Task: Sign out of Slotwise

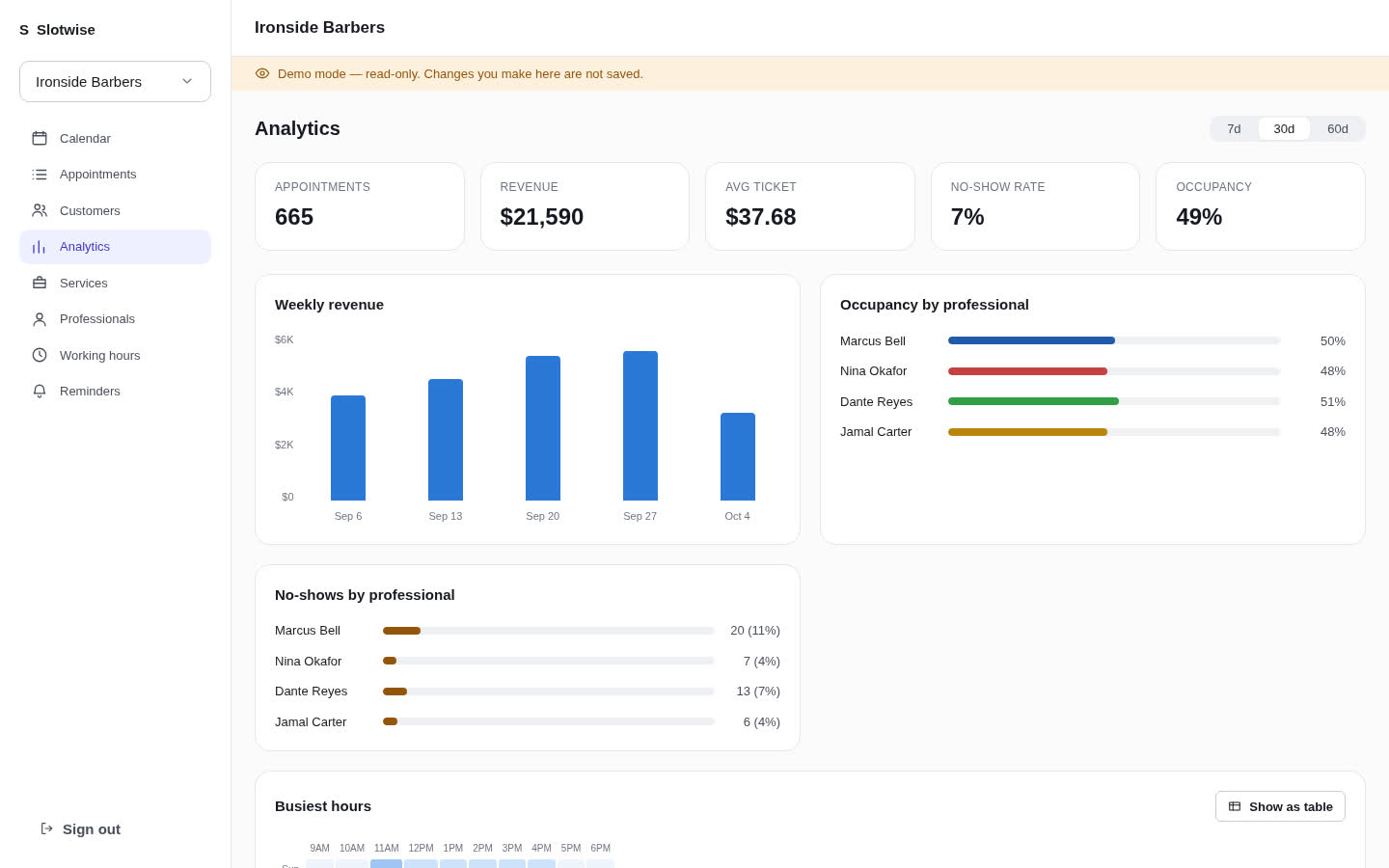Action: [80, 828]
